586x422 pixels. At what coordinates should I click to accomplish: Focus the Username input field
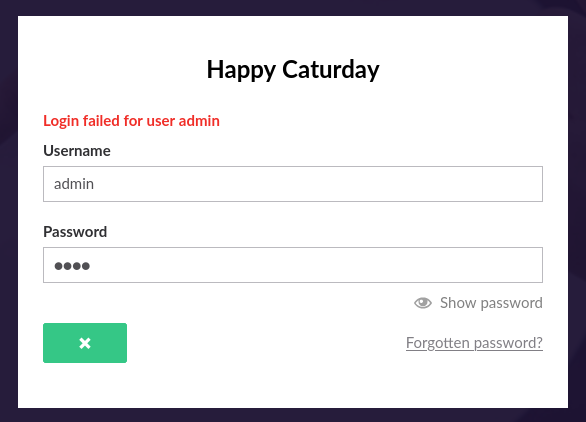coord(293,184)
